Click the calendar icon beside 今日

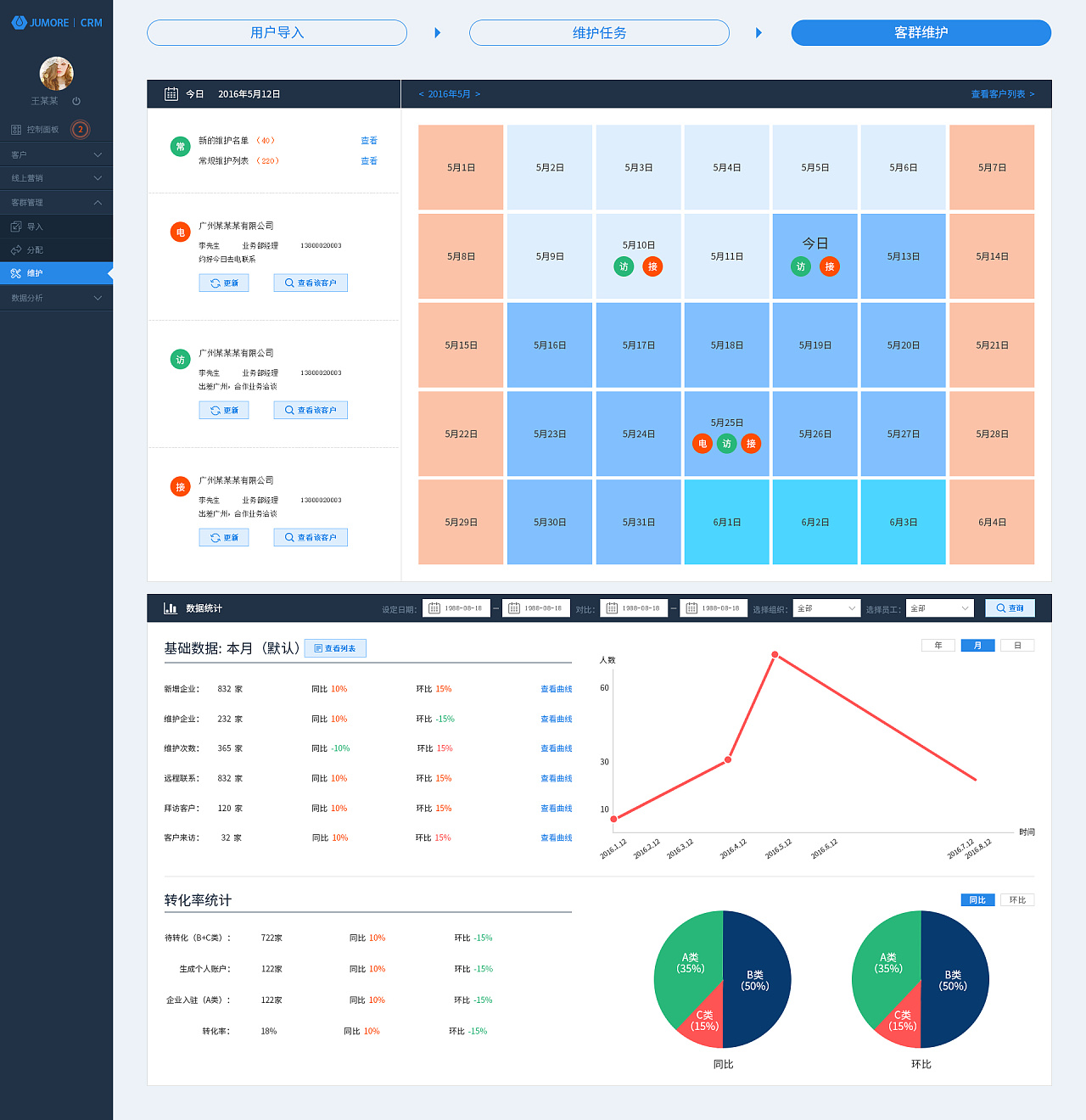[171, 94]
